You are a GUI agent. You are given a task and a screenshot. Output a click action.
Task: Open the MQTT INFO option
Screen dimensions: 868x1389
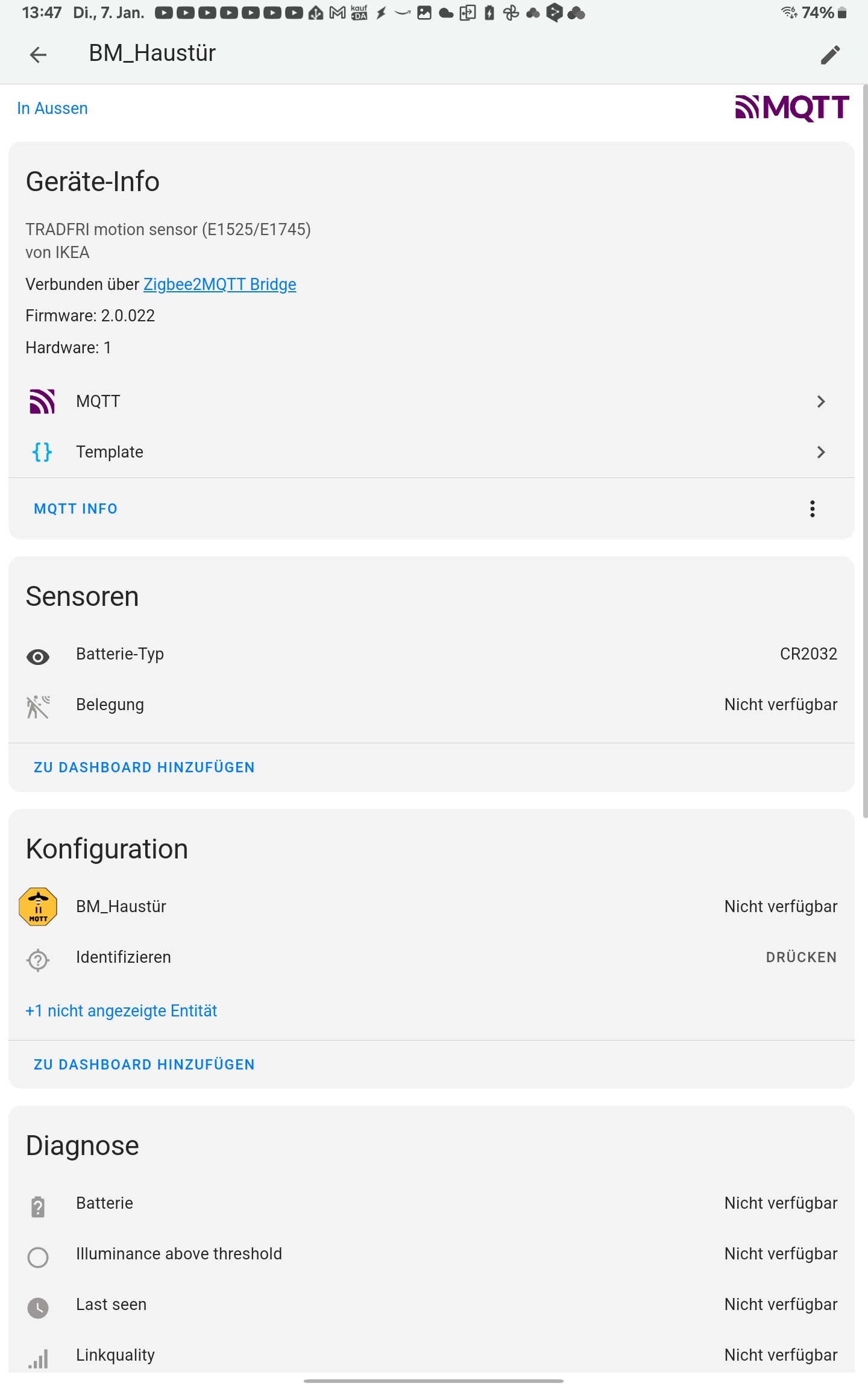pos(76,509)
